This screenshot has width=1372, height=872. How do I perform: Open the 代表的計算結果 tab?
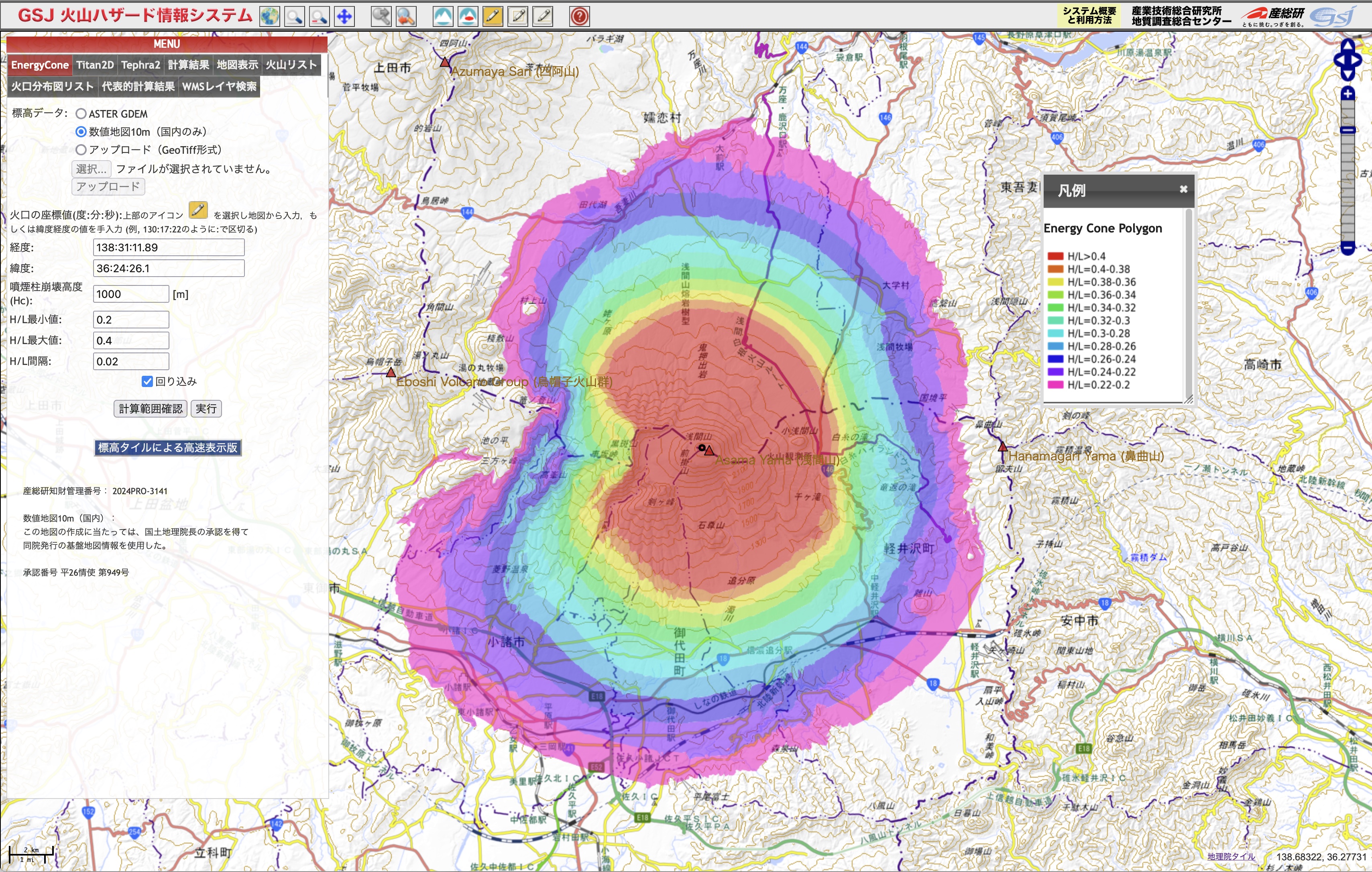[x=138, y=87]
